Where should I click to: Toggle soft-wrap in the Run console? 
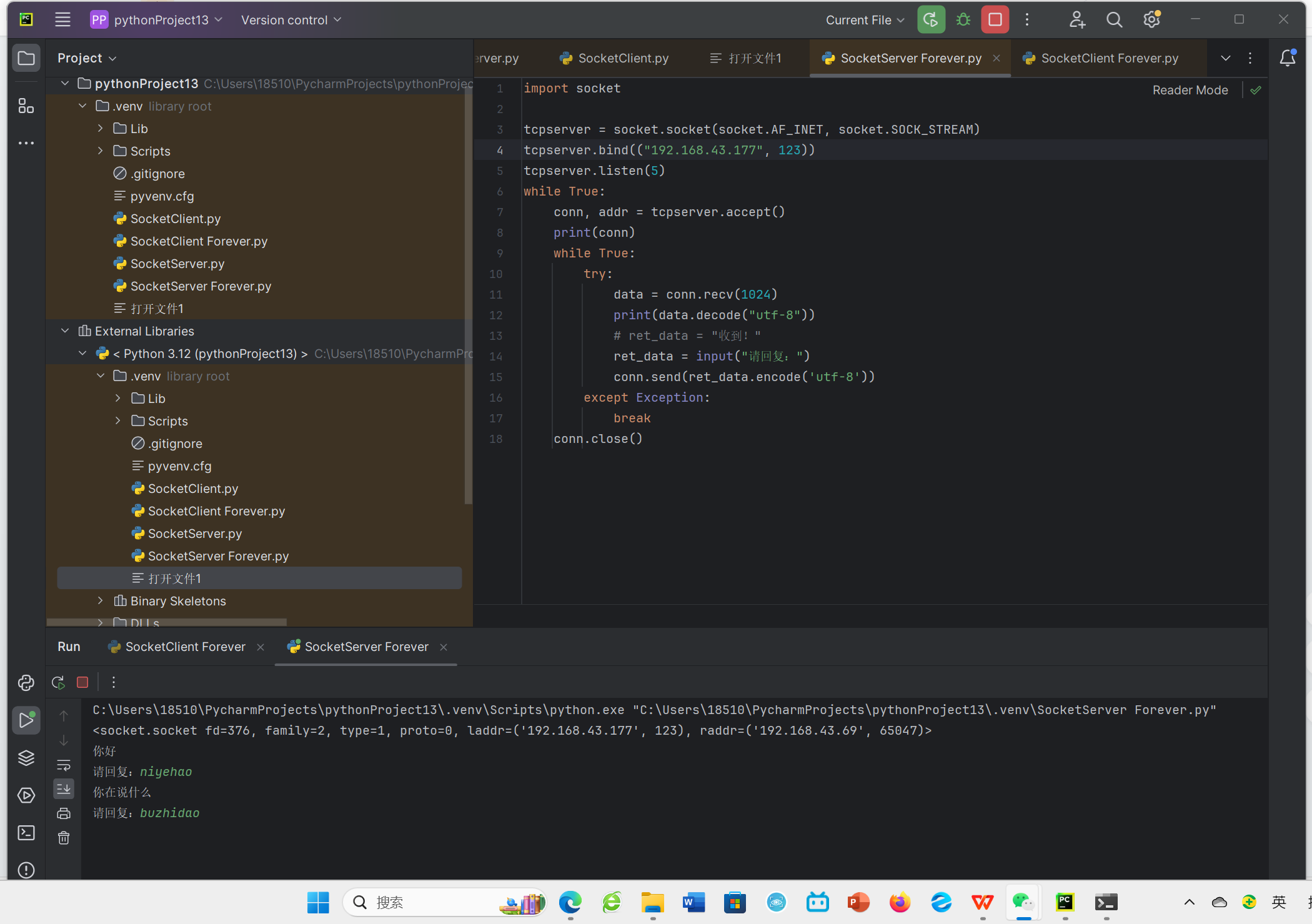64,765
